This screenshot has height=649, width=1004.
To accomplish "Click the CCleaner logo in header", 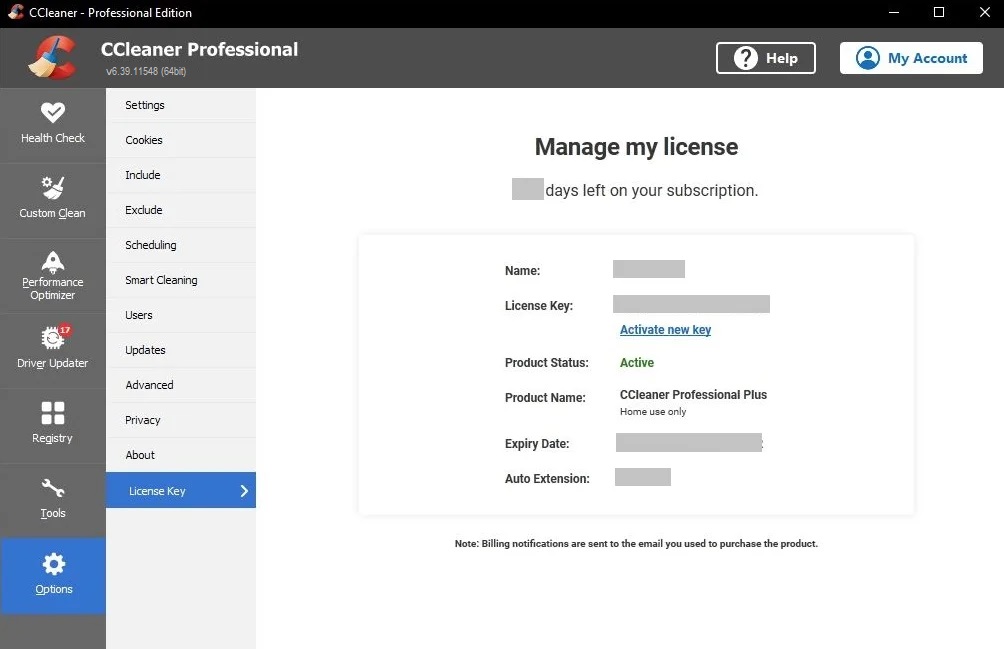I will point(53,58).
